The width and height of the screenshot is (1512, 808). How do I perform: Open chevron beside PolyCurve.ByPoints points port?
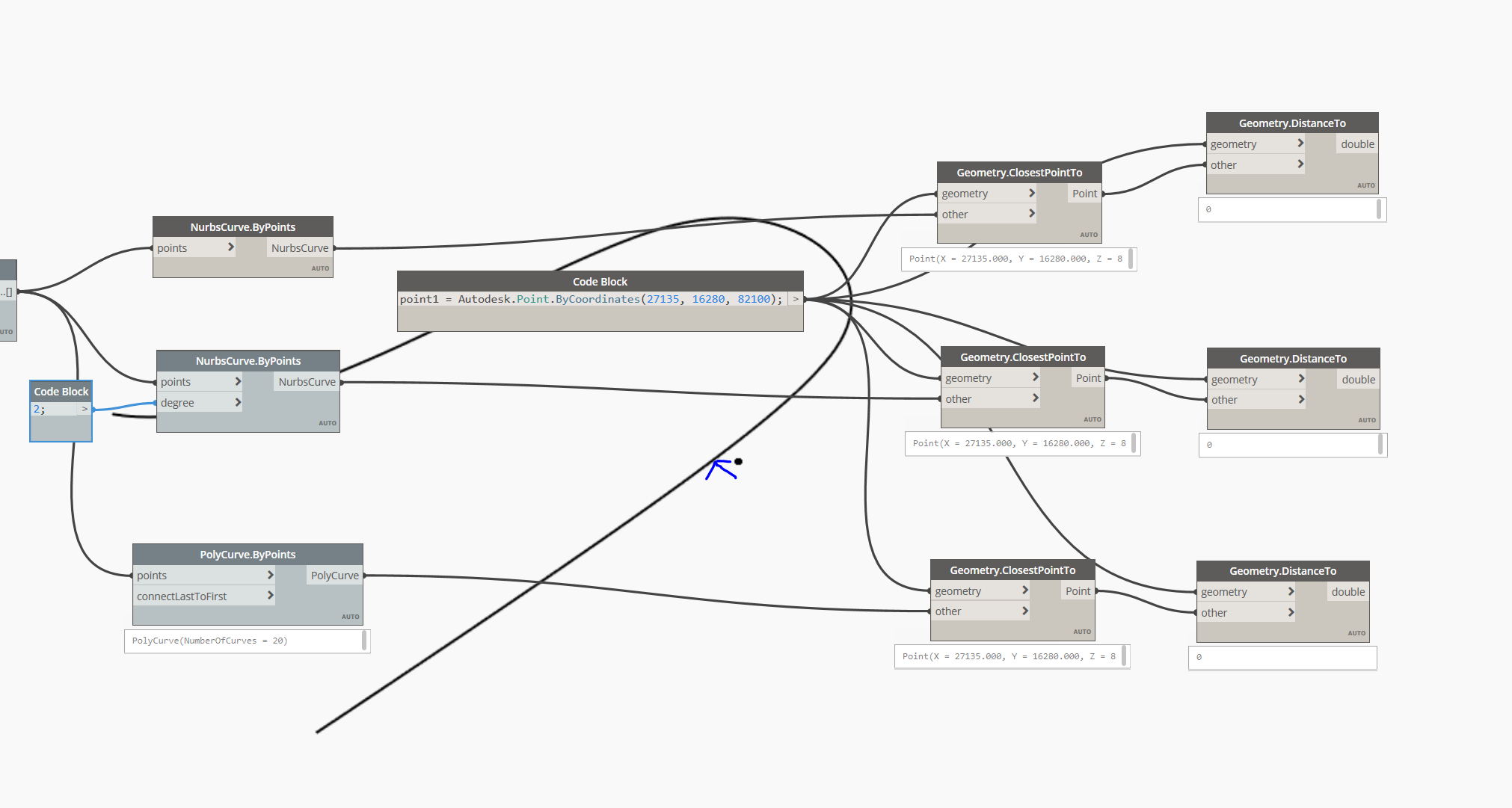point(271,575)
